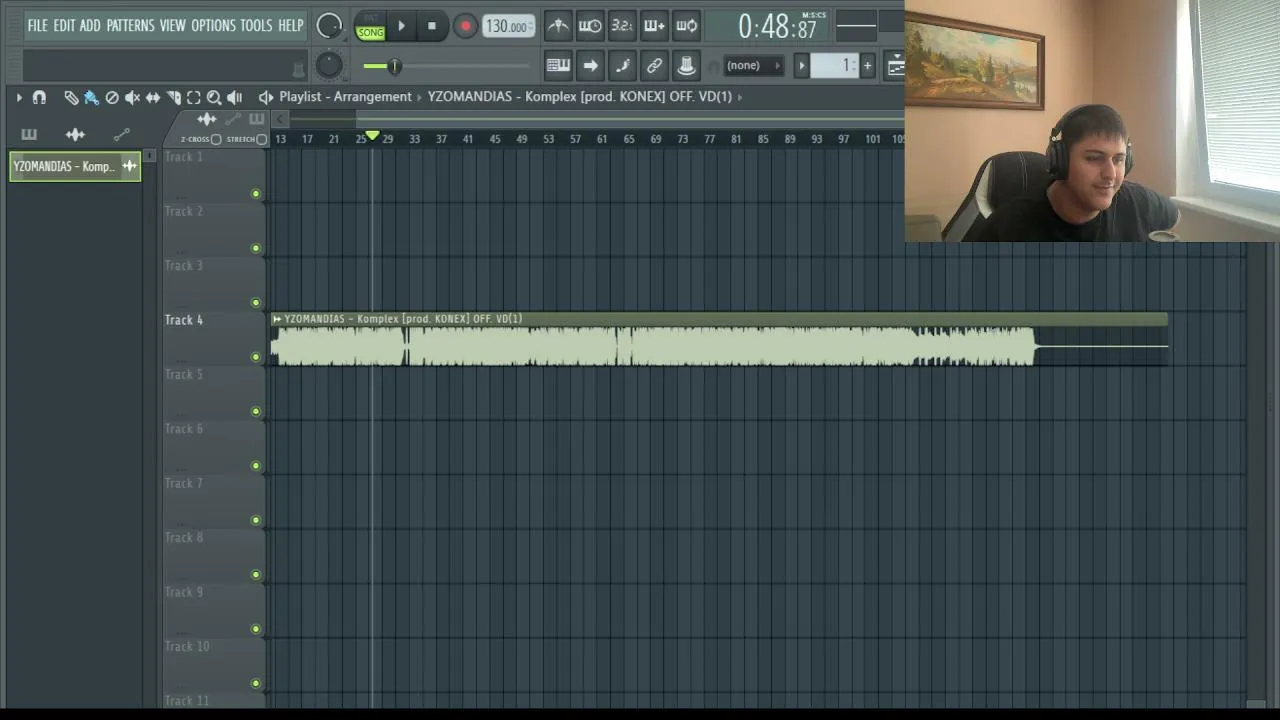Select the YZOMANDIAS clip in the picker panel
Image resolution: width=1280 pixels, height=720 pixels.
pyautogui.click(x=75, y=167)
